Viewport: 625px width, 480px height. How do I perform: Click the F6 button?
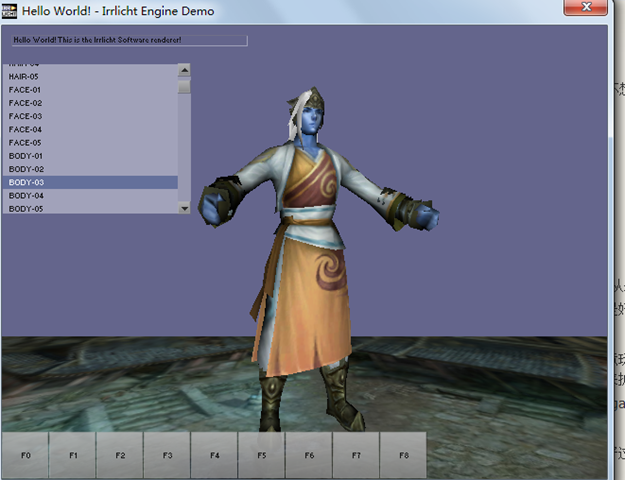[x=309, y=455]
